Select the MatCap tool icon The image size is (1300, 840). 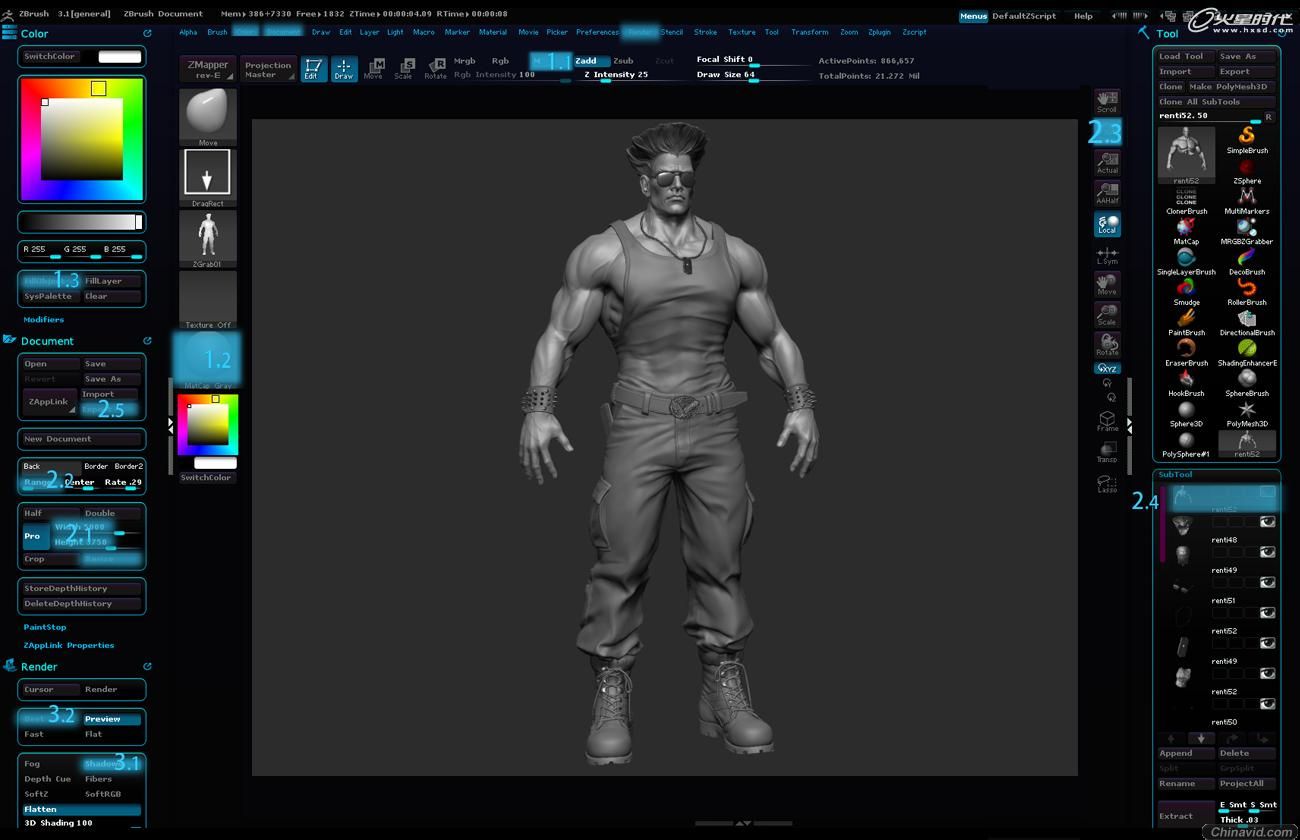(1186, 229)
